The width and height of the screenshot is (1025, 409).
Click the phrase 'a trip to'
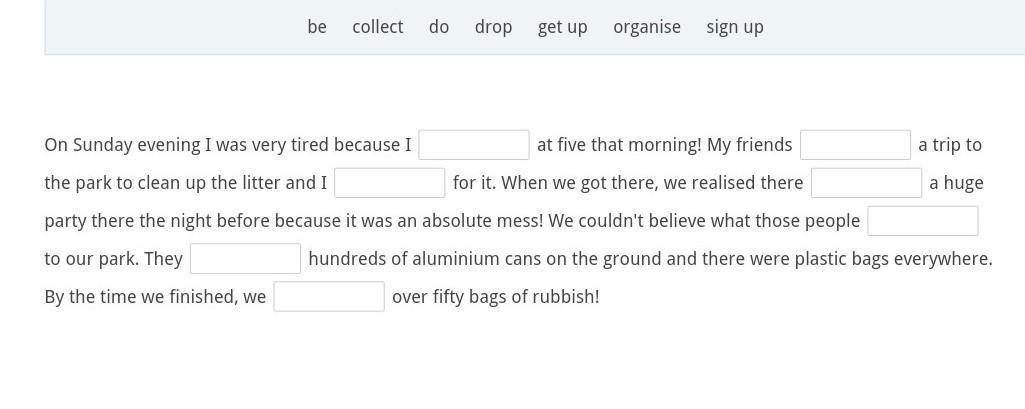click(950, 145)
